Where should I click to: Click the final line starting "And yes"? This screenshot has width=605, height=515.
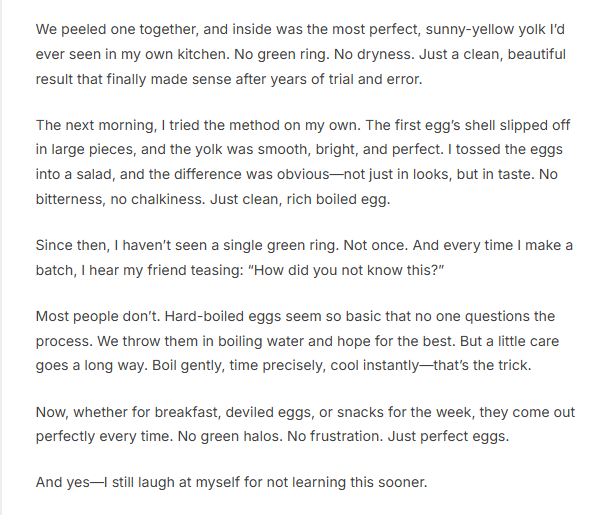point(231,483)
